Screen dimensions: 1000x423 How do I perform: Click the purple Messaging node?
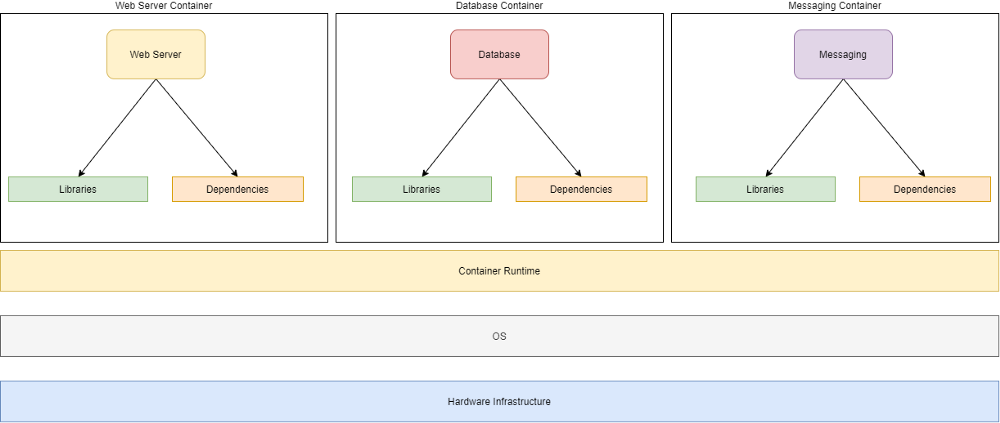843,54
